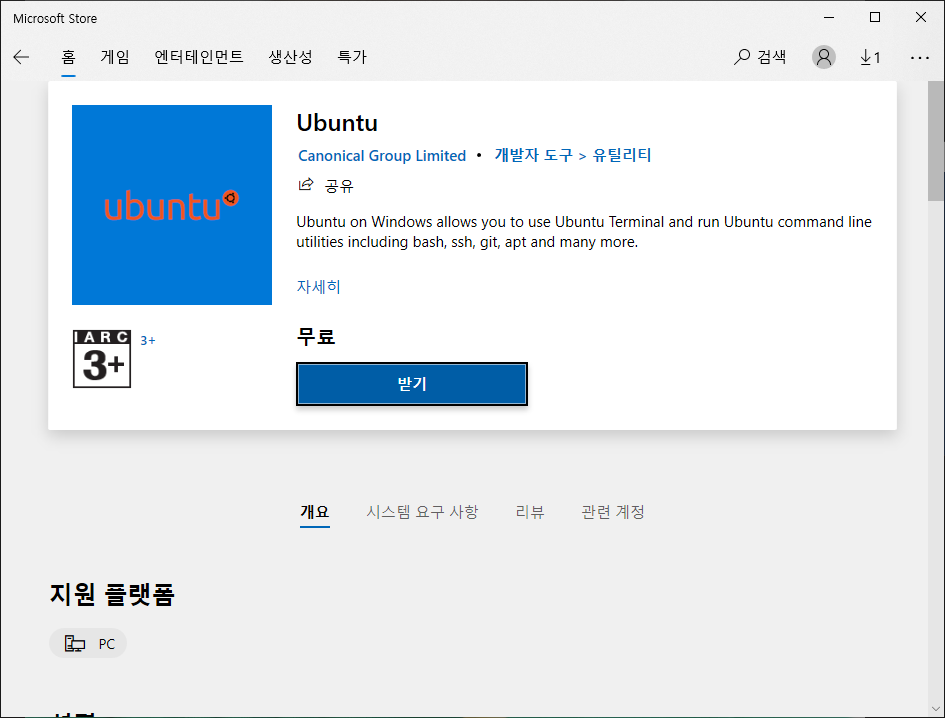Viewport: 945px width, 718px height.
Task: Click the 3+ age rating link
Action: point(148,341)
